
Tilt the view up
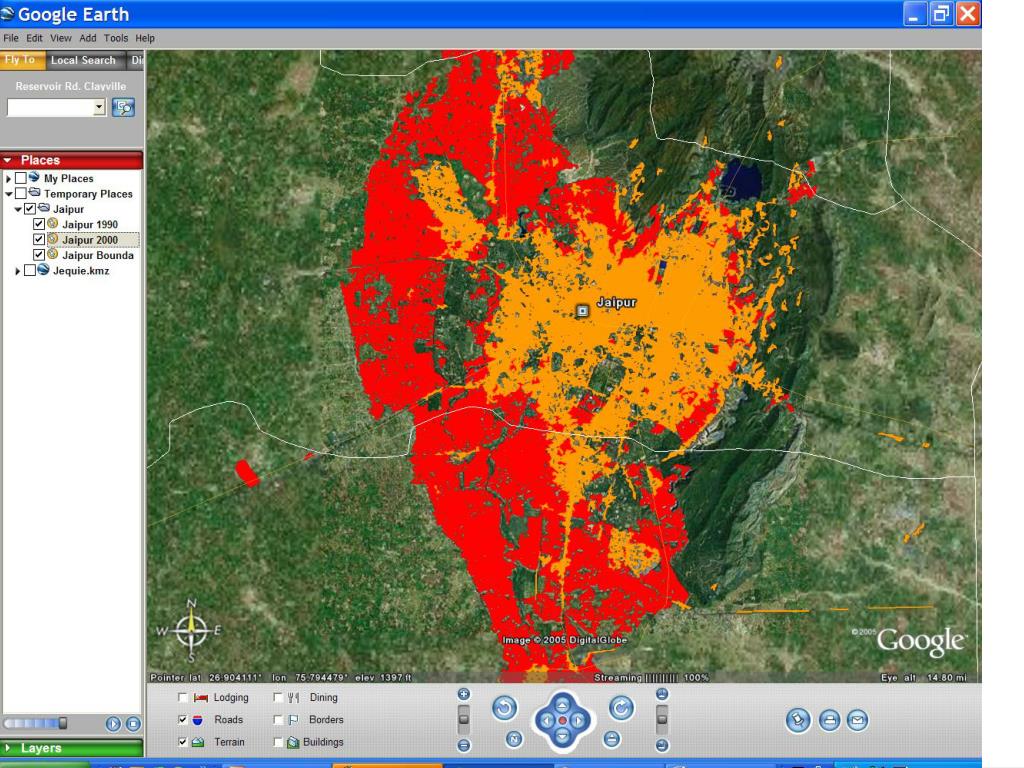(x=662, y=694)
